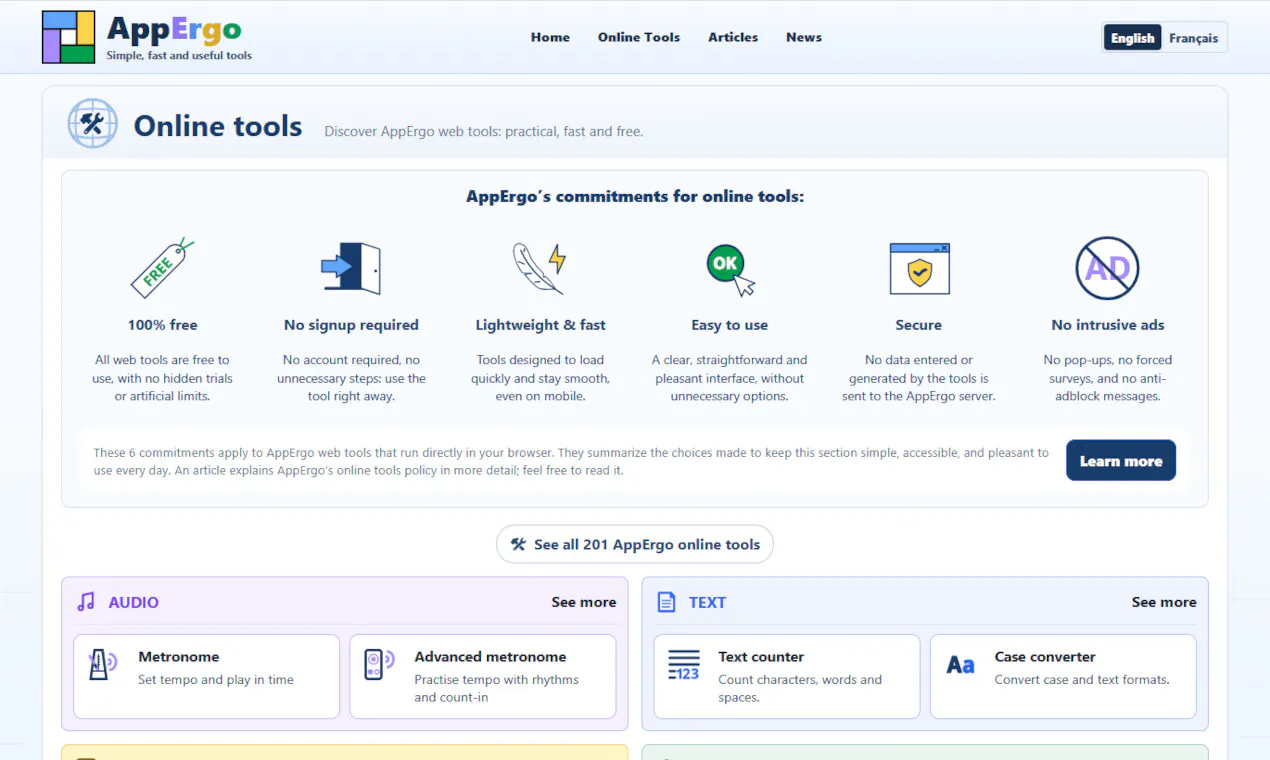Viewport: 1270px width, 760px height.
Task: Open the Metronome tool card
Action: (x=207, y=676)
